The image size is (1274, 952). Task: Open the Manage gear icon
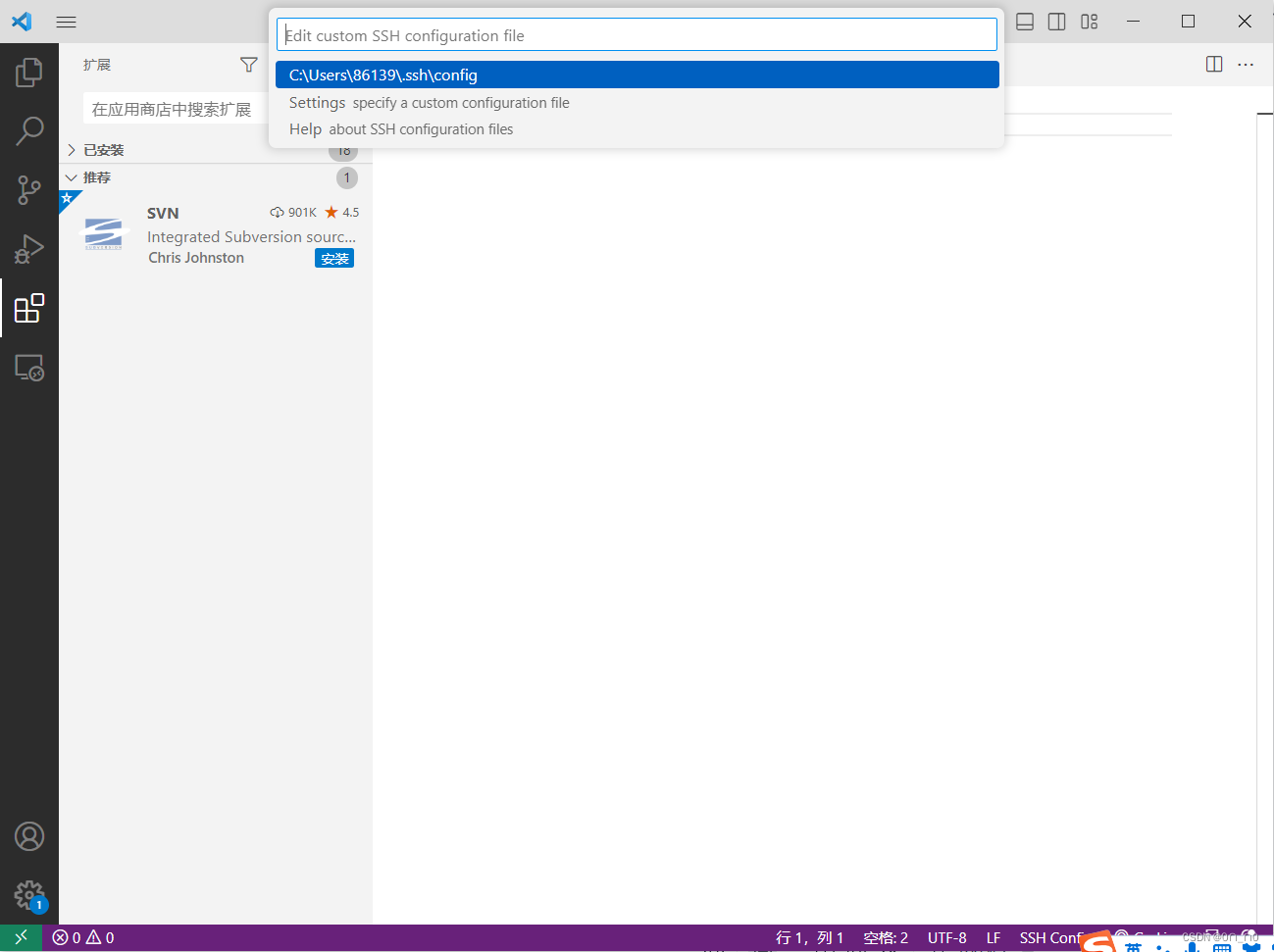pyautogui.click(x=29, y=894)
